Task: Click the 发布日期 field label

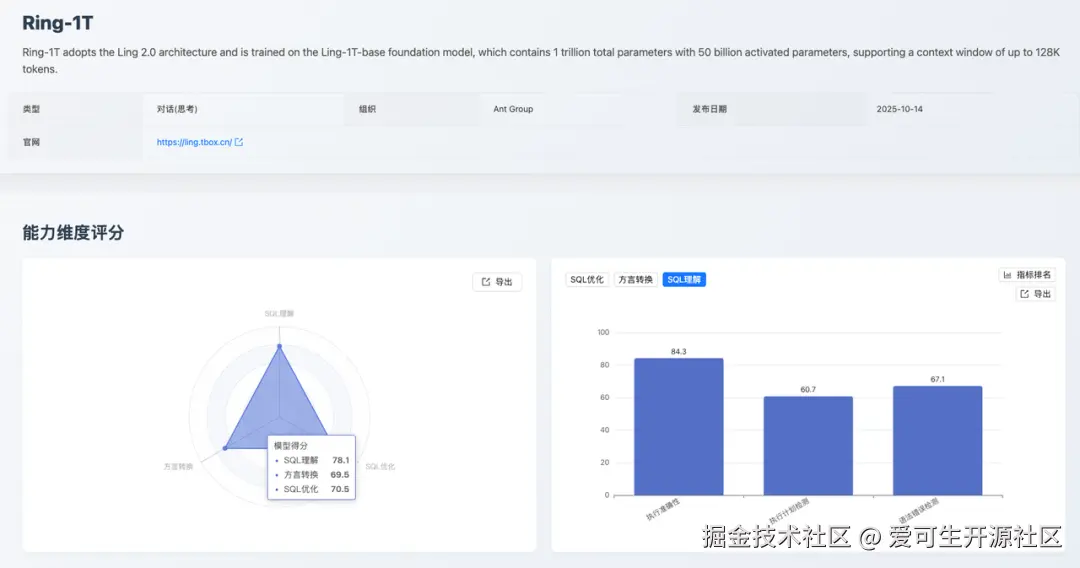Action: click(x=709, y=109)
